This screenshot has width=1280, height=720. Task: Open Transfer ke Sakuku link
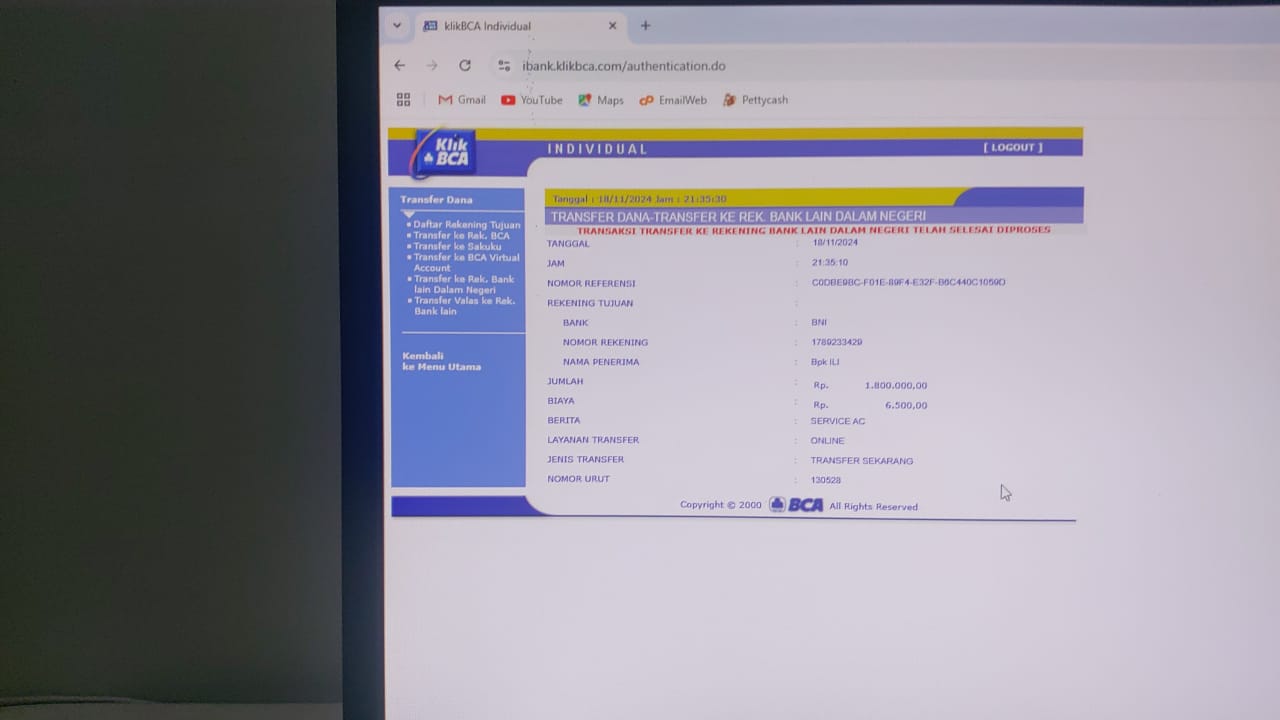pyautogui.click(x=457, y=247)
